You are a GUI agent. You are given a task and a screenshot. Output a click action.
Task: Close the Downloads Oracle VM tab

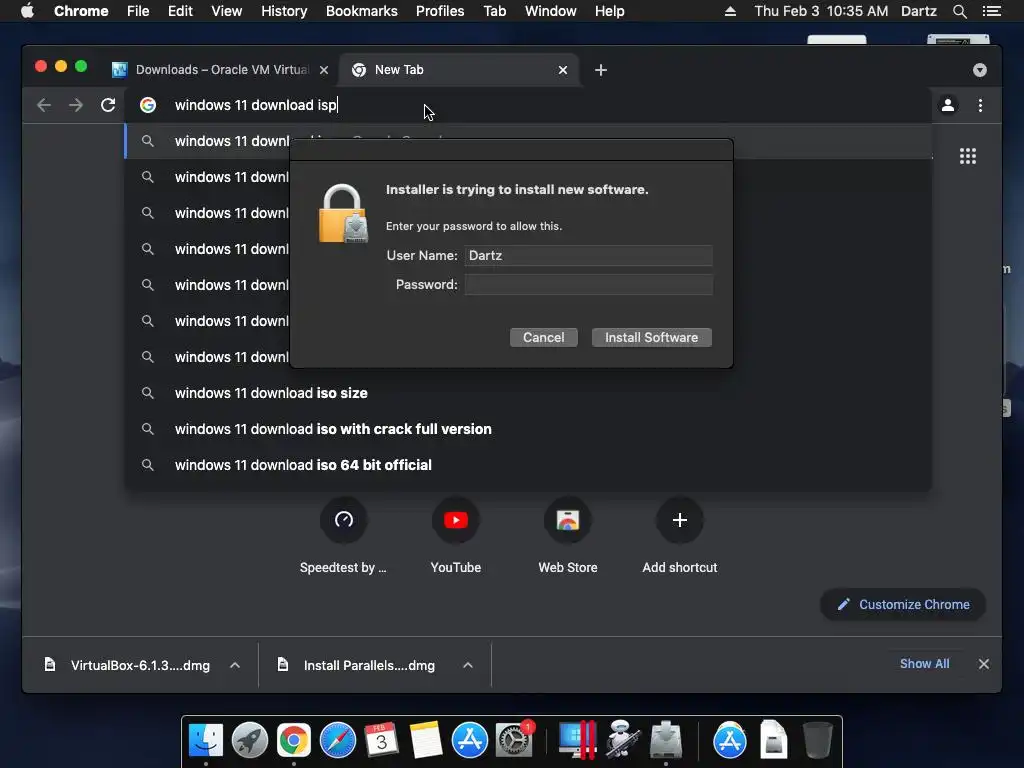(324, 70)
